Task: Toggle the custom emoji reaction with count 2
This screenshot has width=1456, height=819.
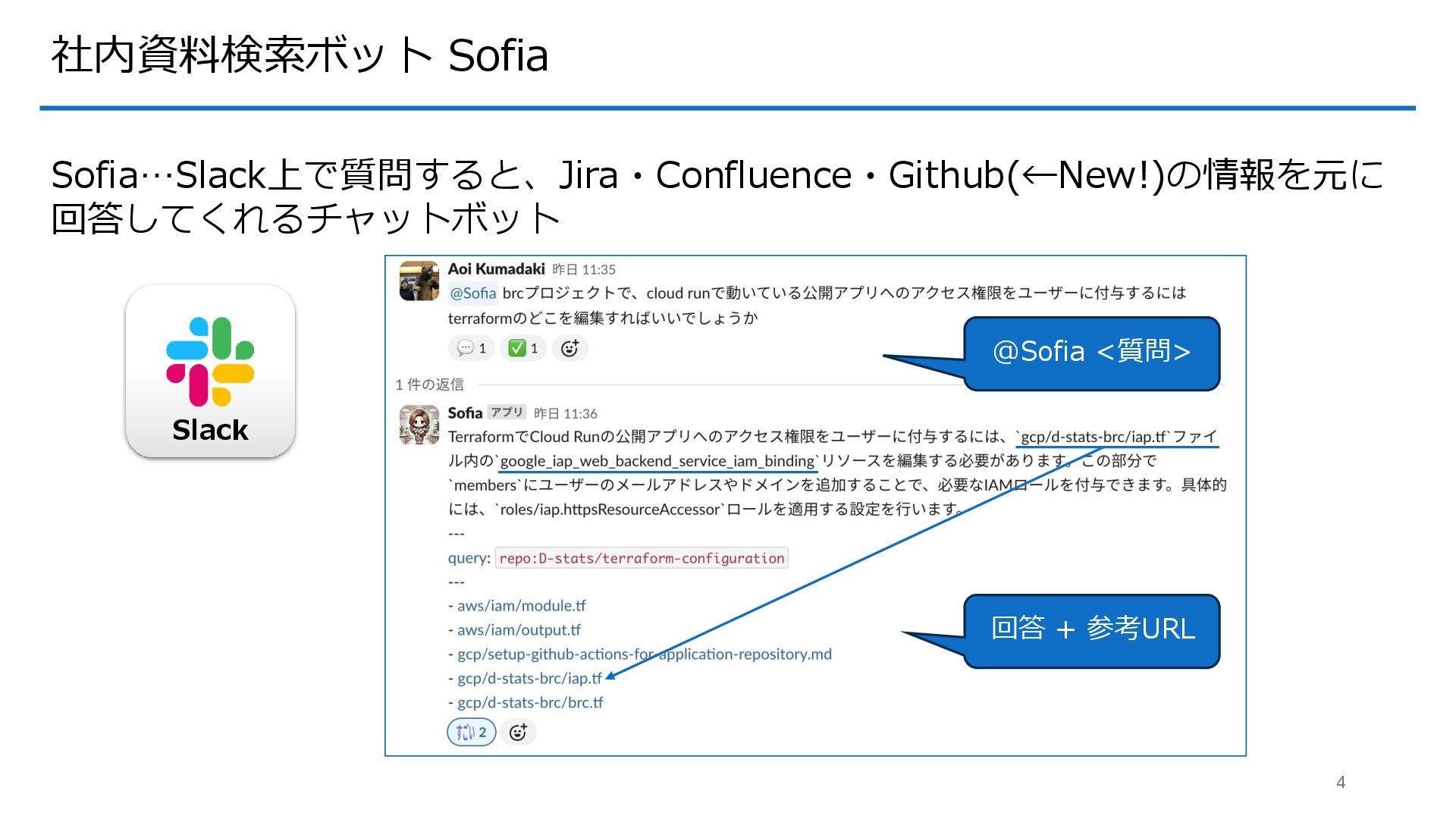Action: 471,732
